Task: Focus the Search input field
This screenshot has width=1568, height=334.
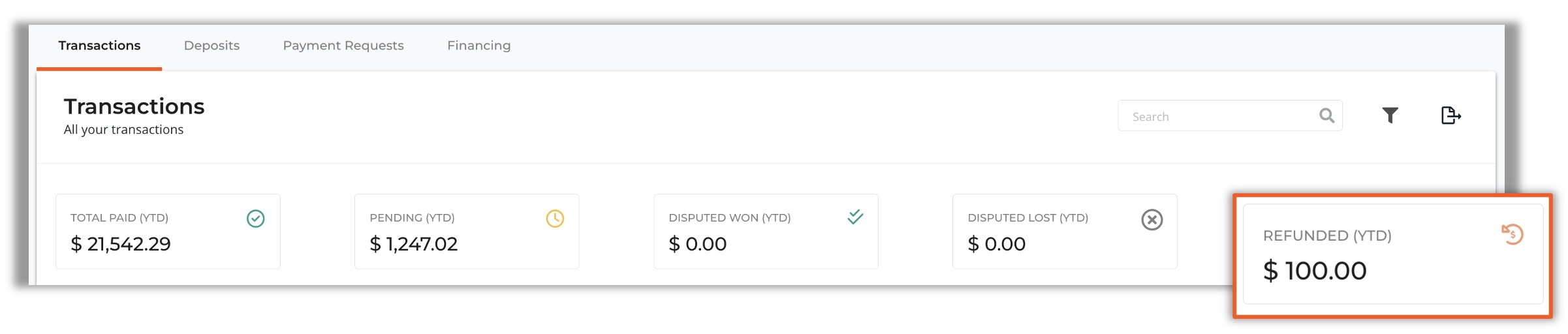Action: 1230,115
